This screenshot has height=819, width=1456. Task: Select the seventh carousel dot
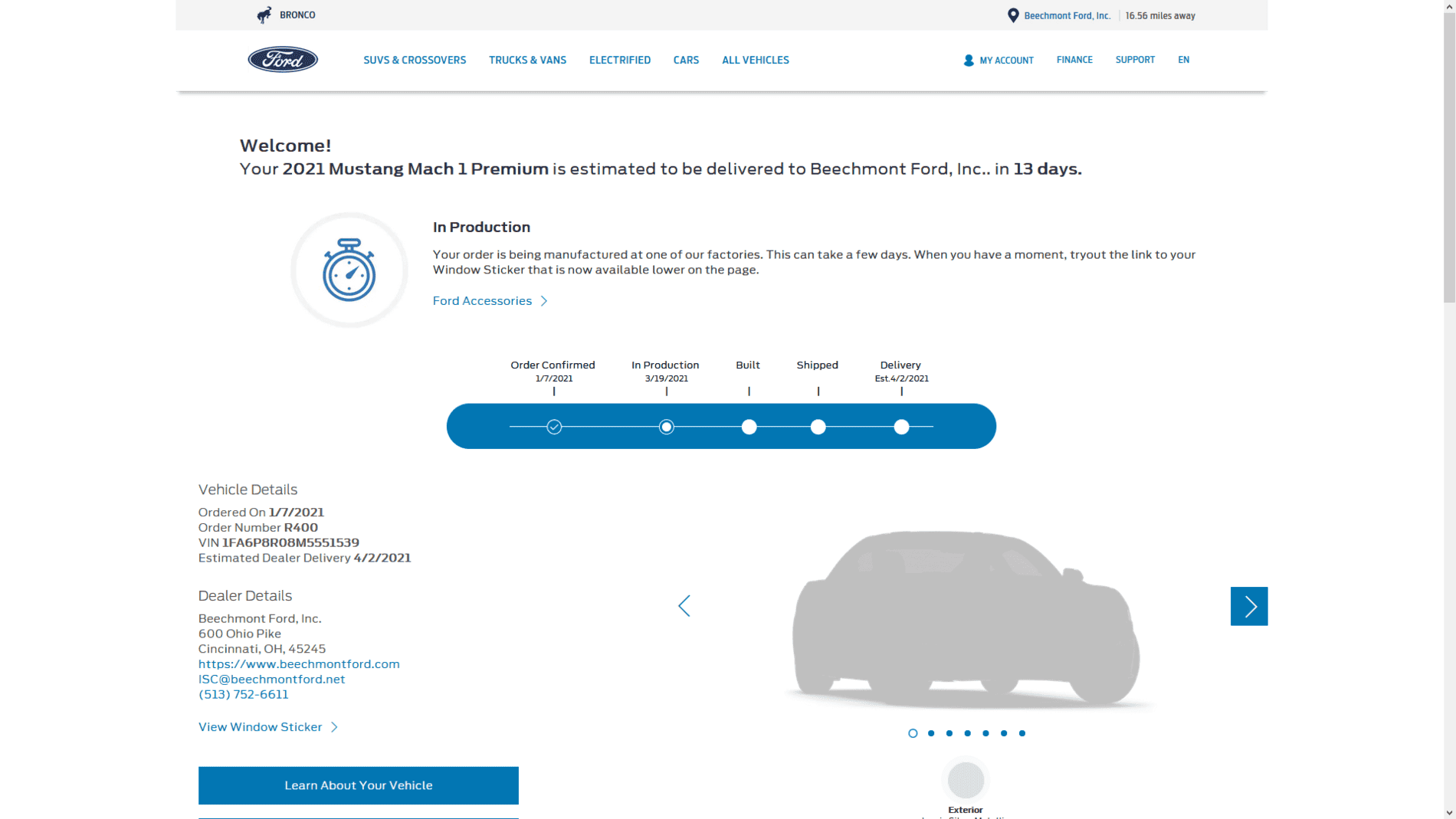point(1022,733)
